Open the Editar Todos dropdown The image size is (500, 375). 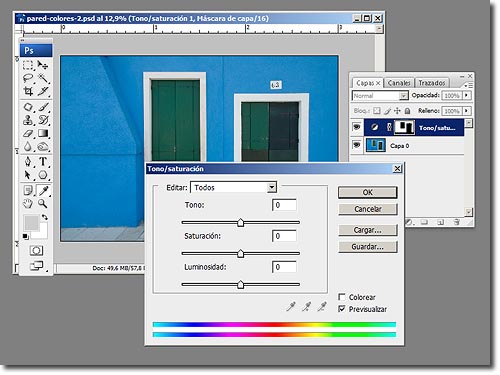(x=233, y=187)
